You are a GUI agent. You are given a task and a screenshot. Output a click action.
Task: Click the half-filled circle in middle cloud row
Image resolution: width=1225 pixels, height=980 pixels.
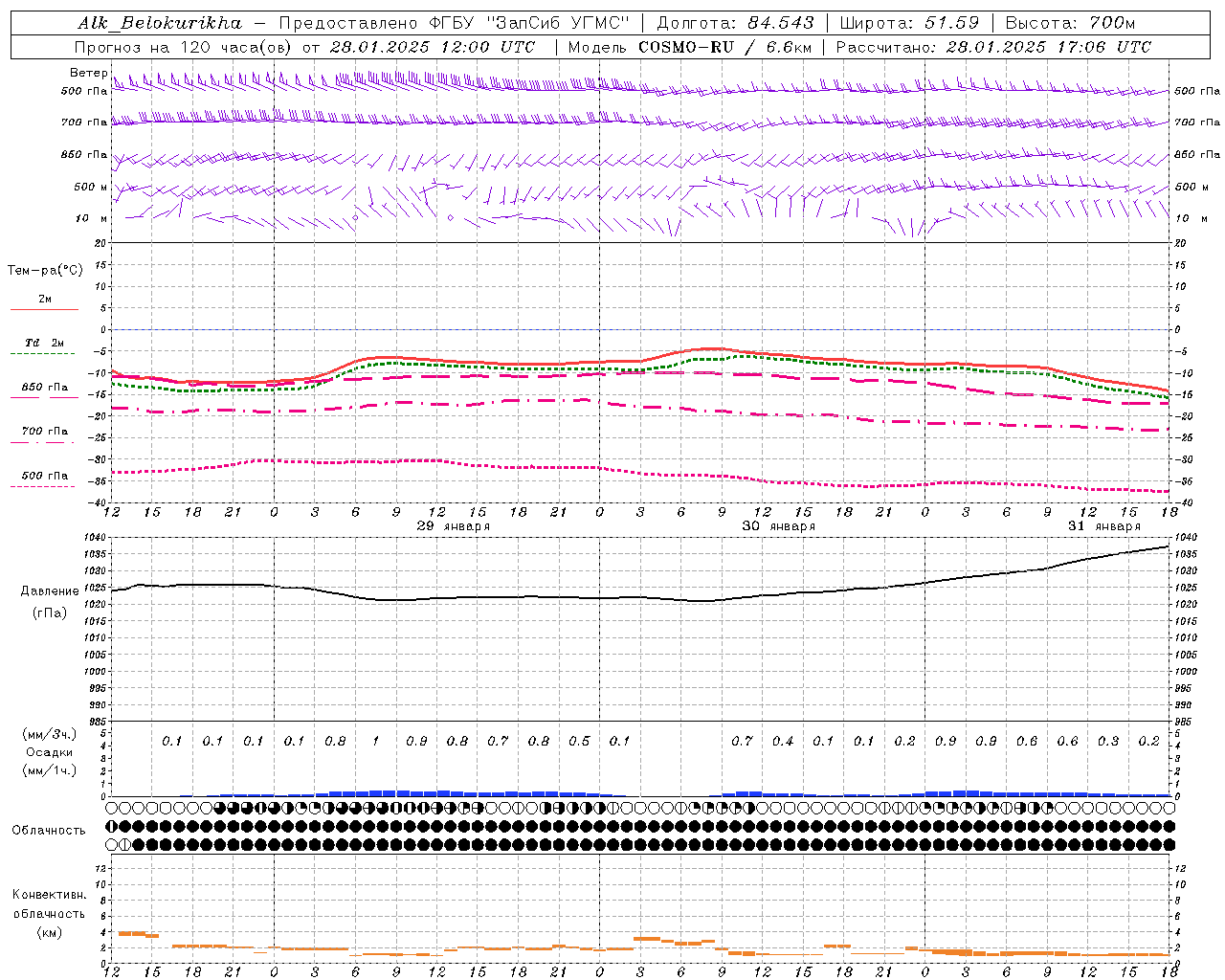point(112,826)
